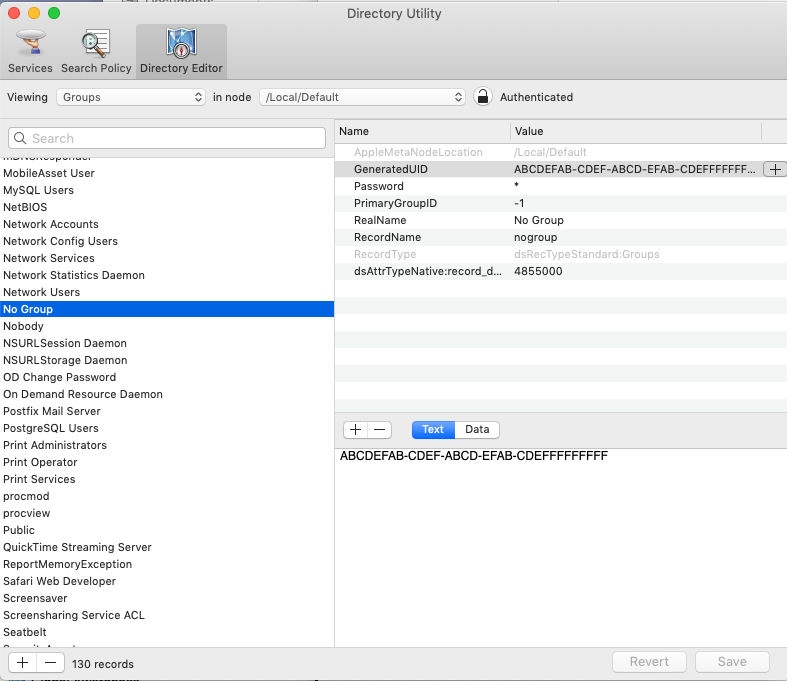Viewport: 787px width, 681px height.
Task: Add a new record with plus button
Action: 22,663
